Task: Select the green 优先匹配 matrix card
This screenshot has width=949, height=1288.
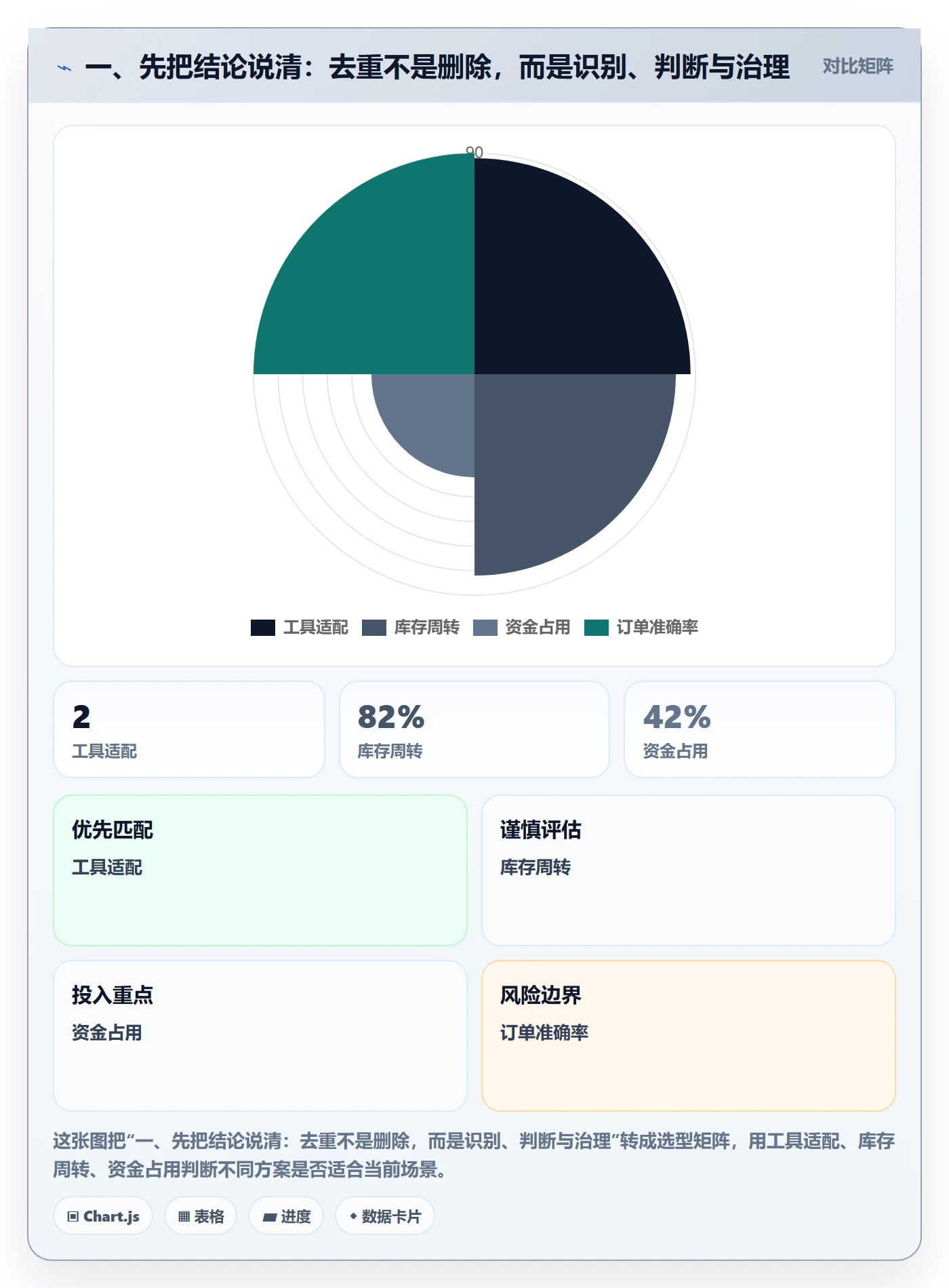Action: point(260,870)
